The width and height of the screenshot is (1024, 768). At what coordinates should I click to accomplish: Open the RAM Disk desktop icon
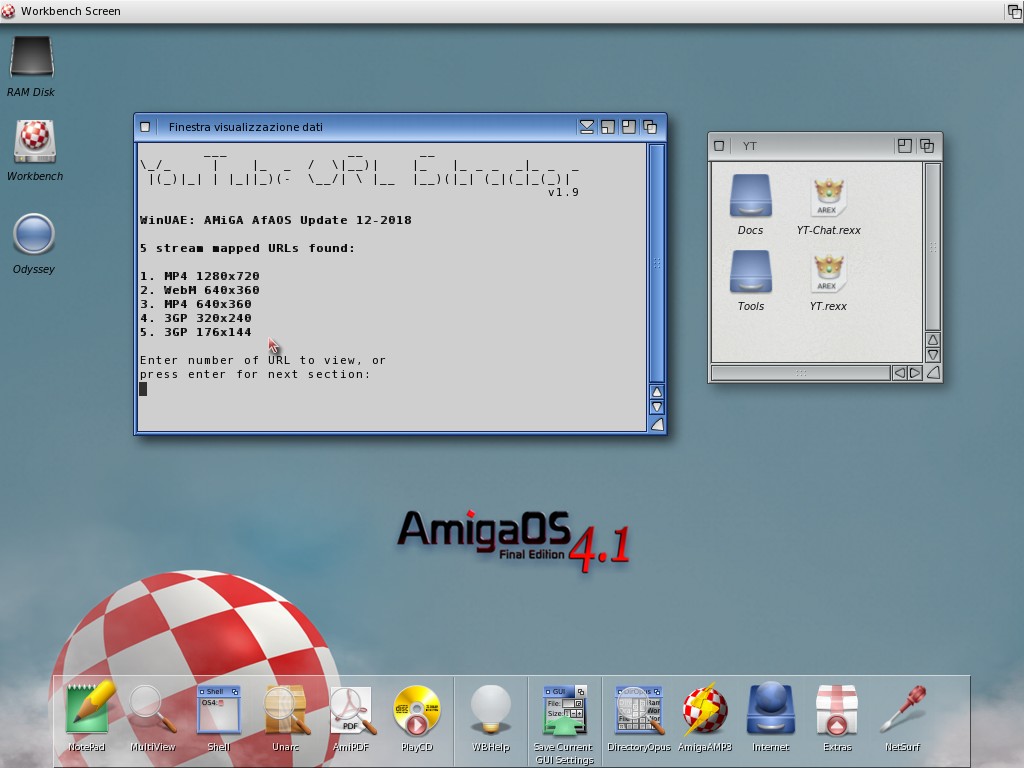tap(31, 59)
